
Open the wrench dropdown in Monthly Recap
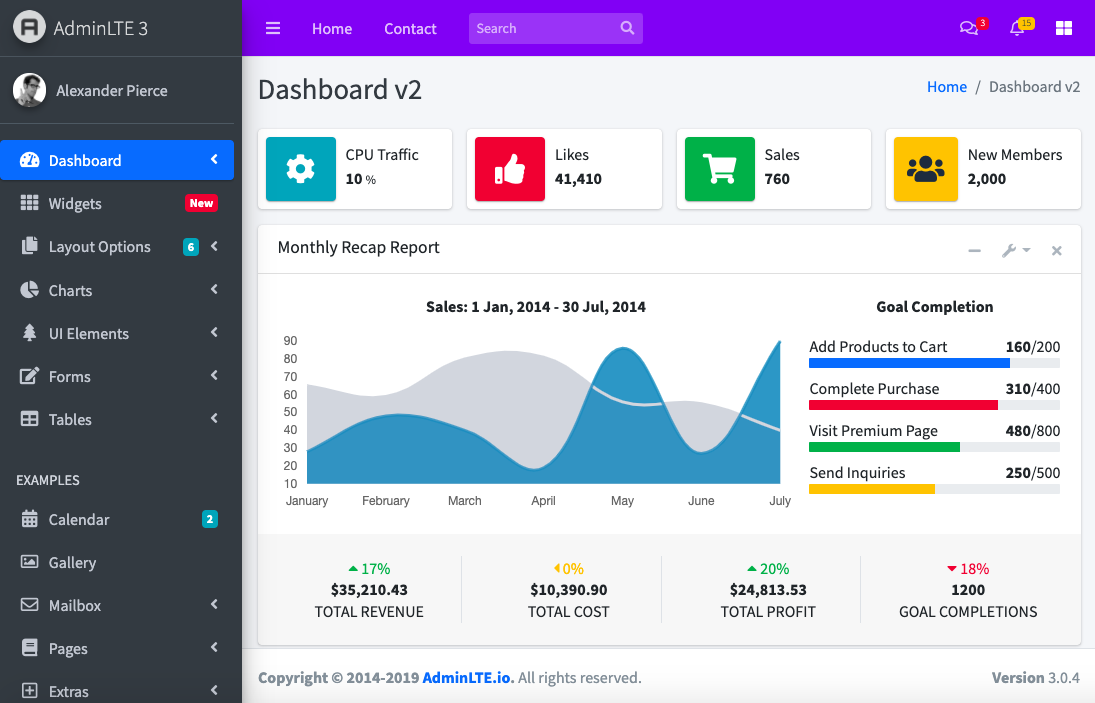coord(1015,250)
